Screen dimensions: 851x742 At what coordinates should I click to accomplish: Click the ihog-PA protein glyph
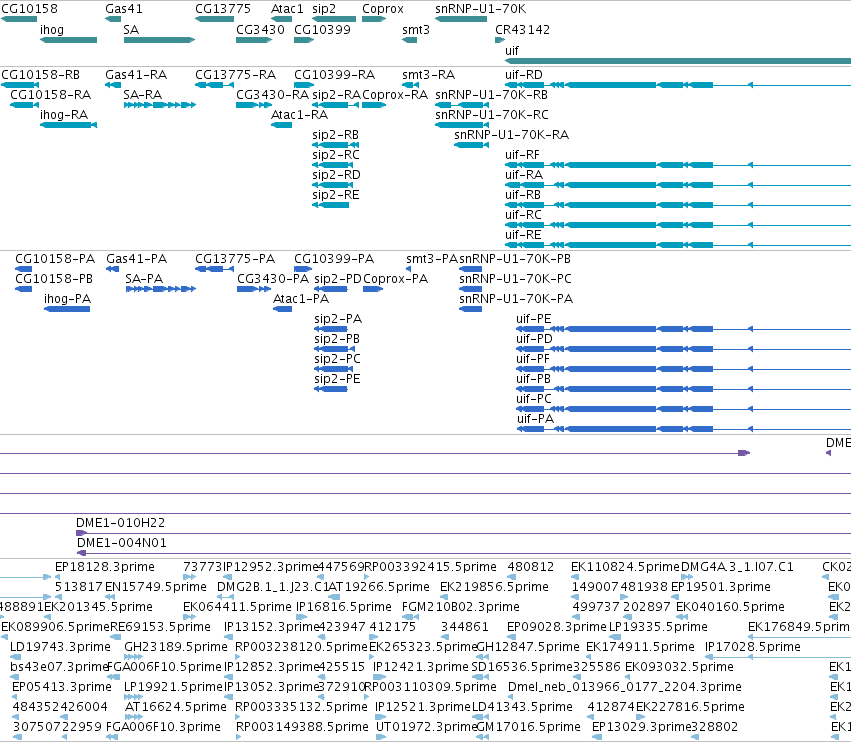tap(67, 309)
